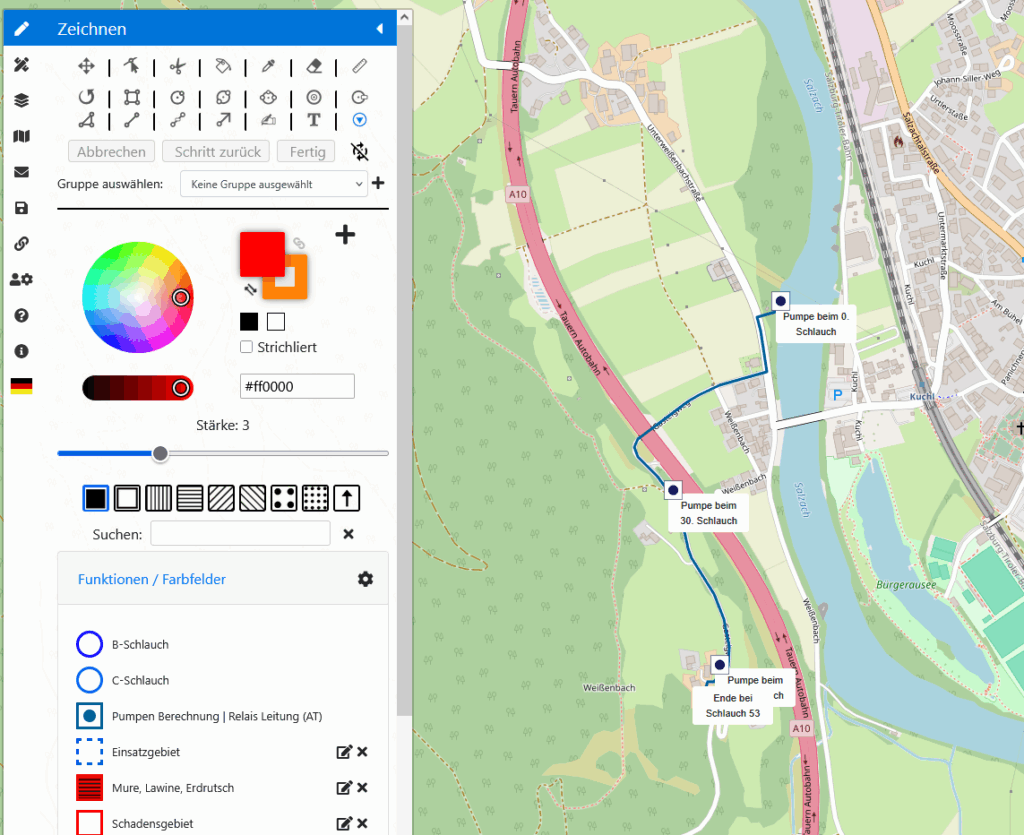Open the layers sidebar panel
This screenshot has height=835, width=1024.
pos(22,100)
